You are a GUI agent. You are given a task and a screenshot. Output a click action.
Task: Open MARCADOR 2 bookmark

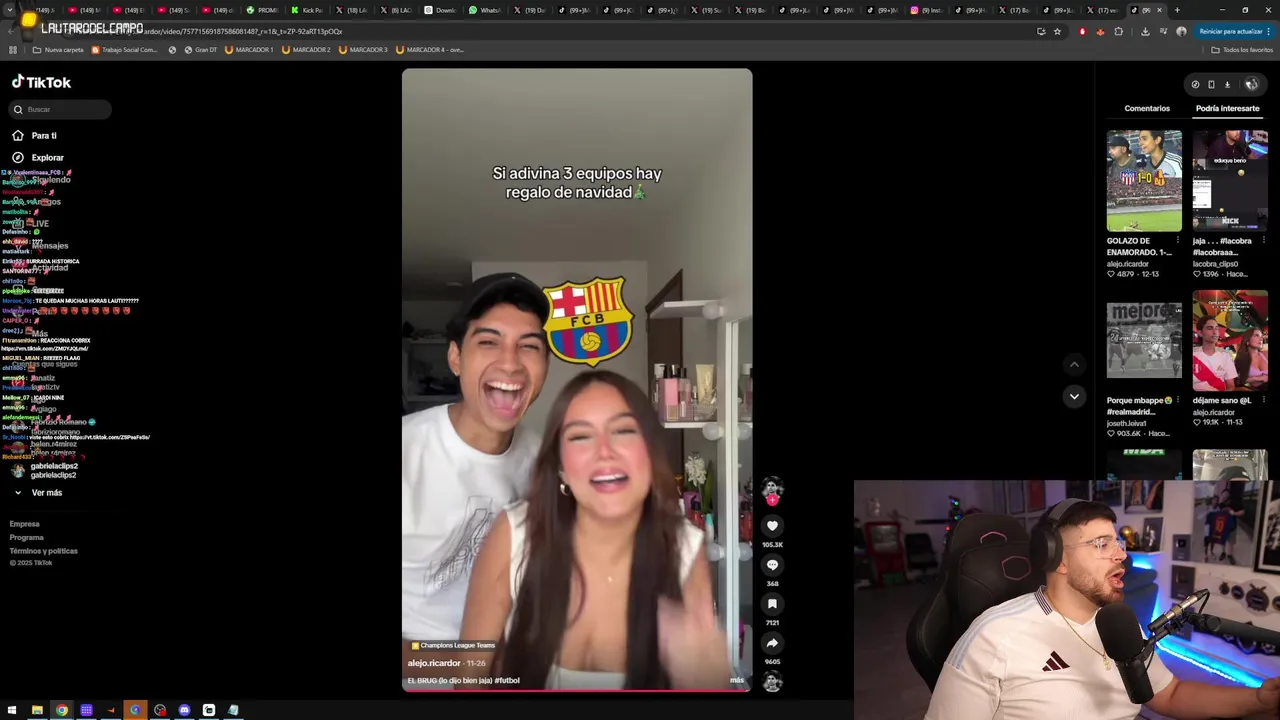click(306, 49)
